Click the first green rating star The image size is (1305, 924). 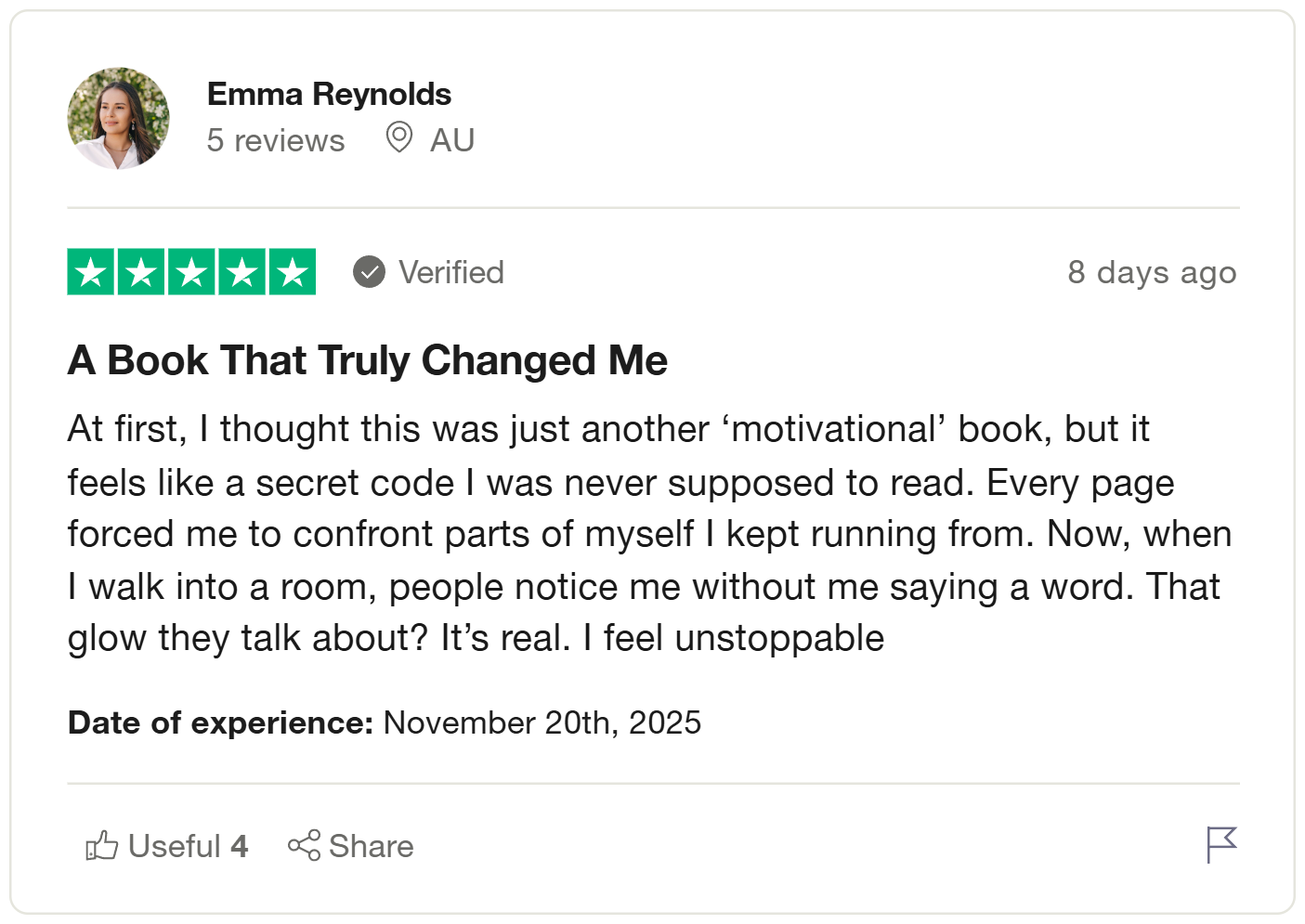click(91, 272)
